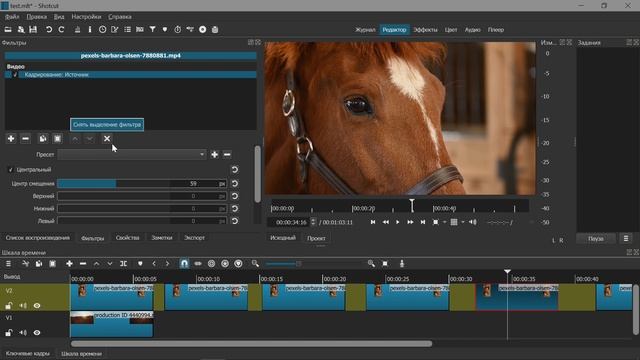Undo last action in main toolbar
Viewport: 640px width, 360px height.
click(x=49, y=29)
